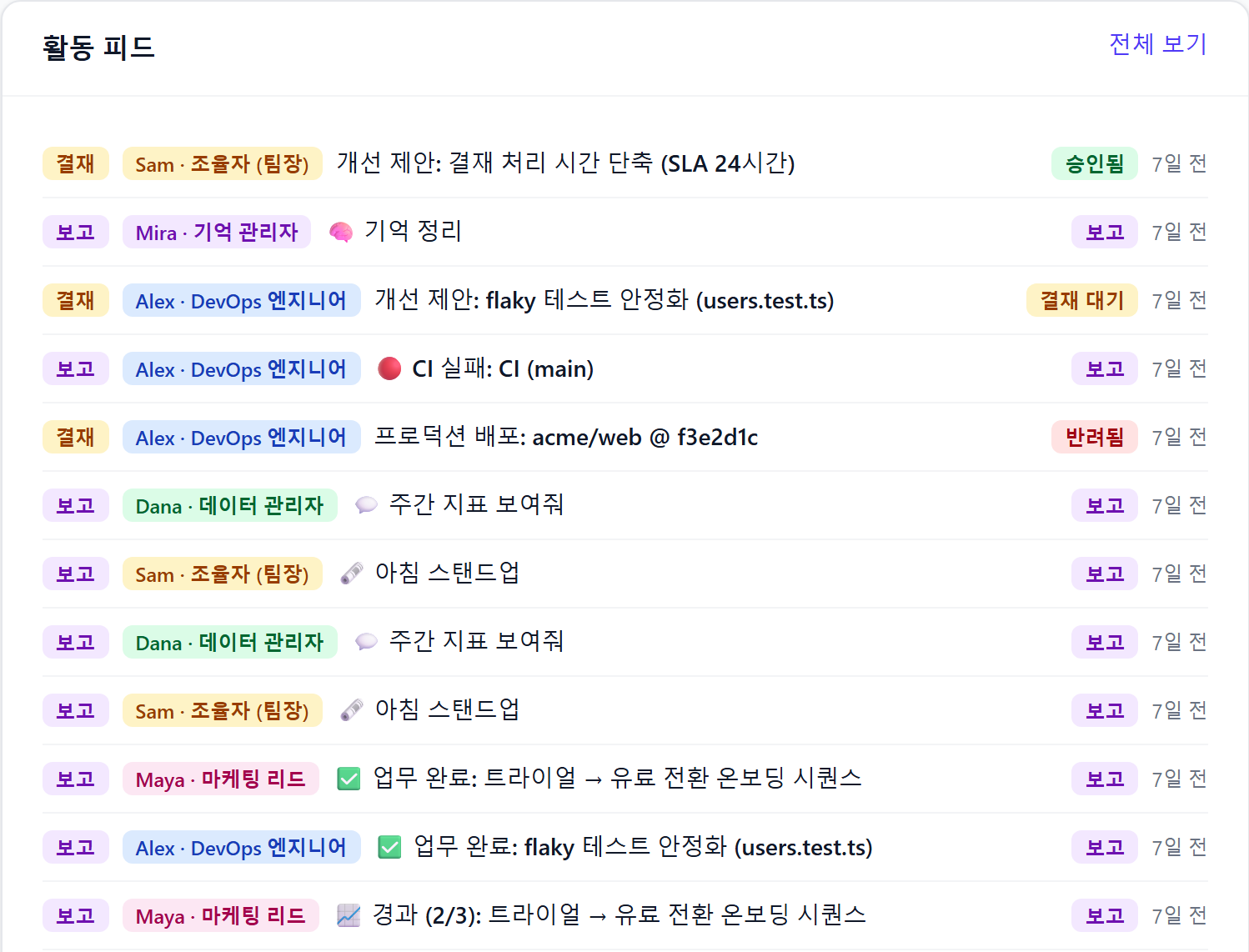This screenshot has height=952, width=1249.
Task: Click the chart icon before 경과 (2/3)
Action: [x=349, y=915]
